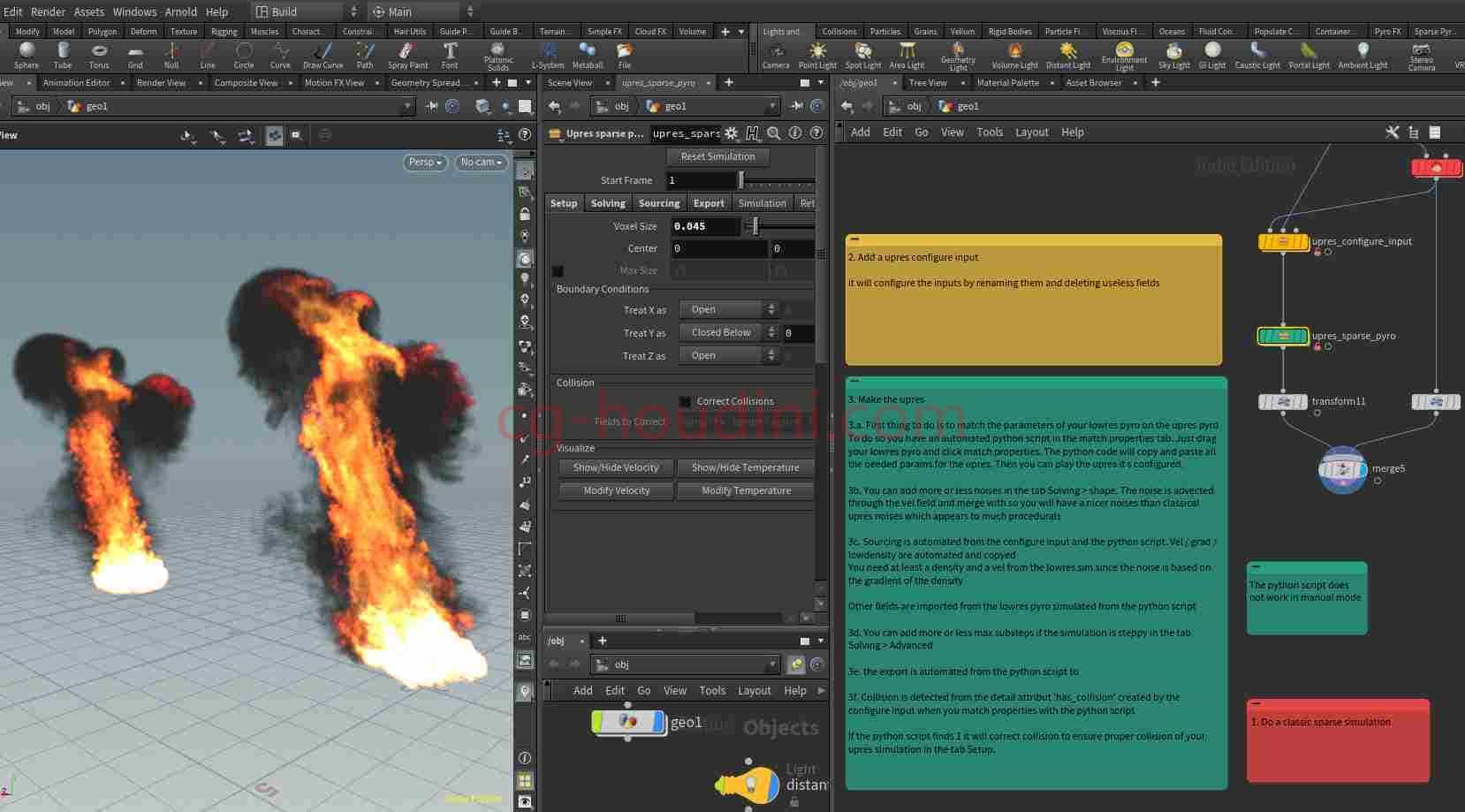Switch to the Material Palette tab
The image size is (1465, 812).
[1008, 83]
